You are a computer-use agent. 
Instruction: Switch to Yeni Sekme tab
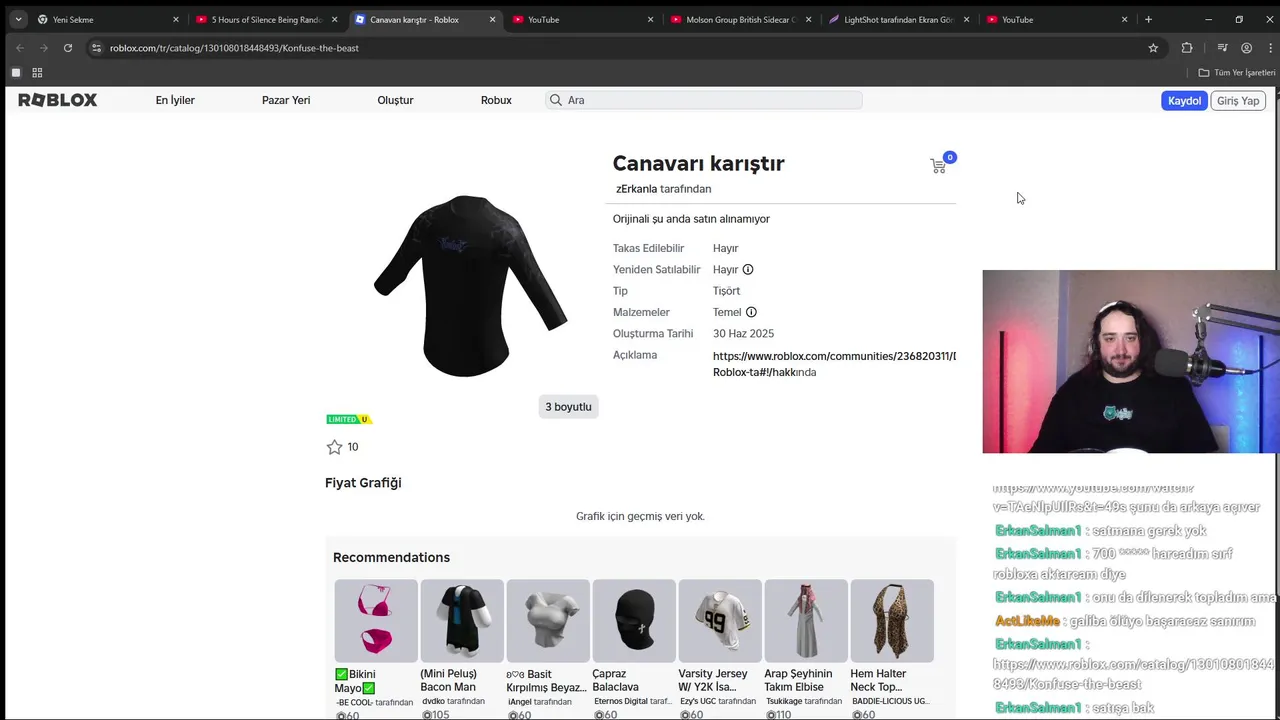tap(106, 19)
